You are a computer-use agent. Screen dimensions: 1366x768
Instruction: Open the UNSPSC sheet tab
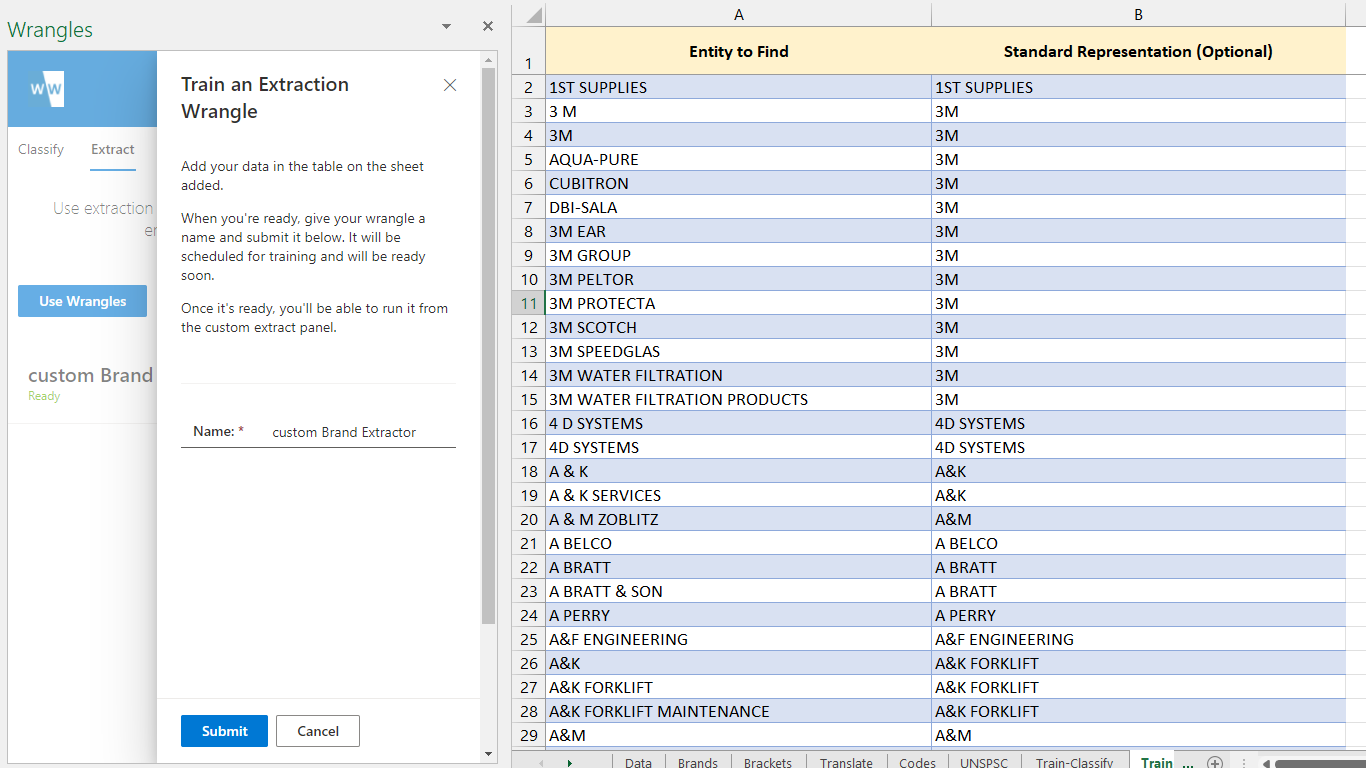point(984,762)
